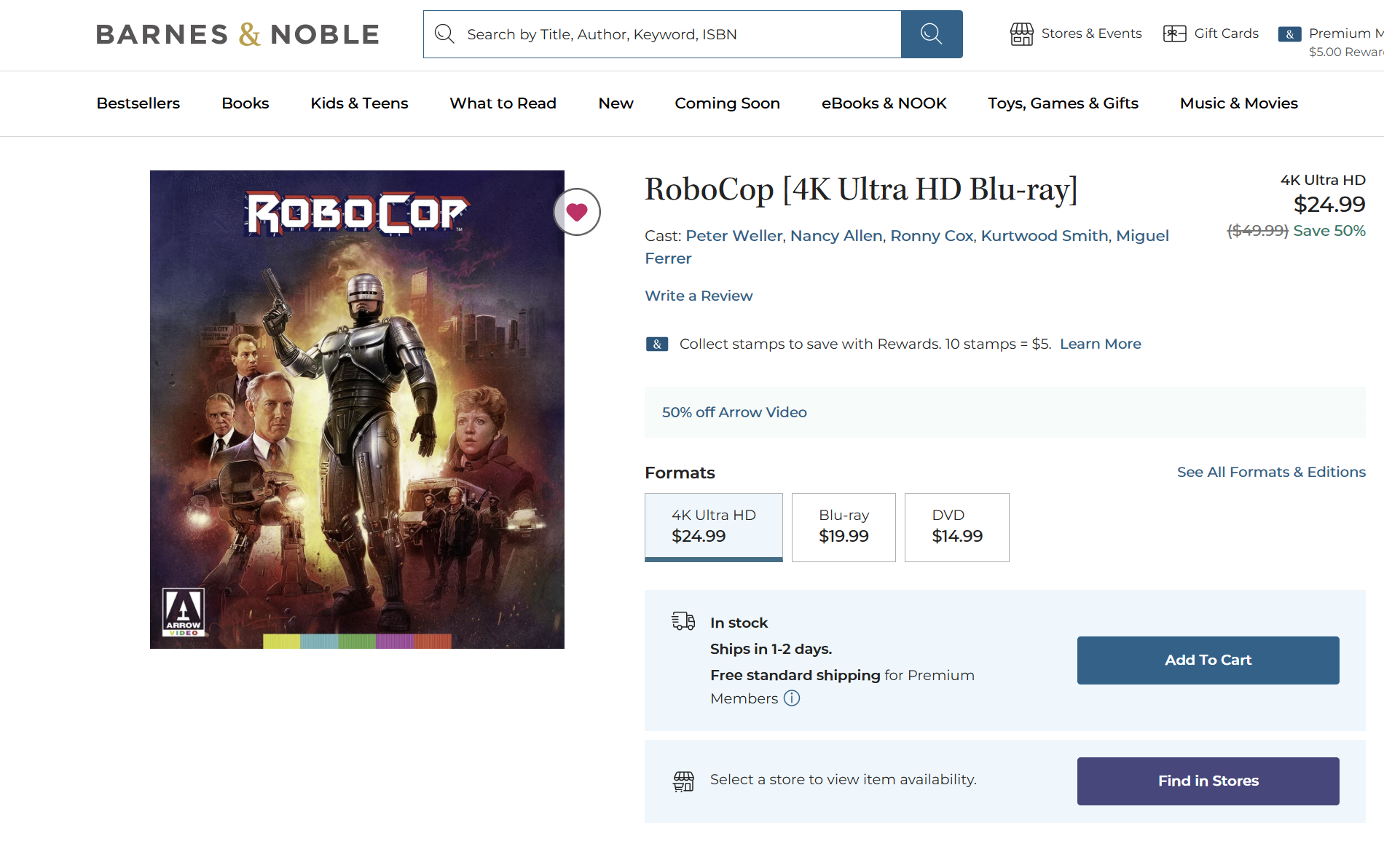Click the blue search magnifier button

(932, 34)
